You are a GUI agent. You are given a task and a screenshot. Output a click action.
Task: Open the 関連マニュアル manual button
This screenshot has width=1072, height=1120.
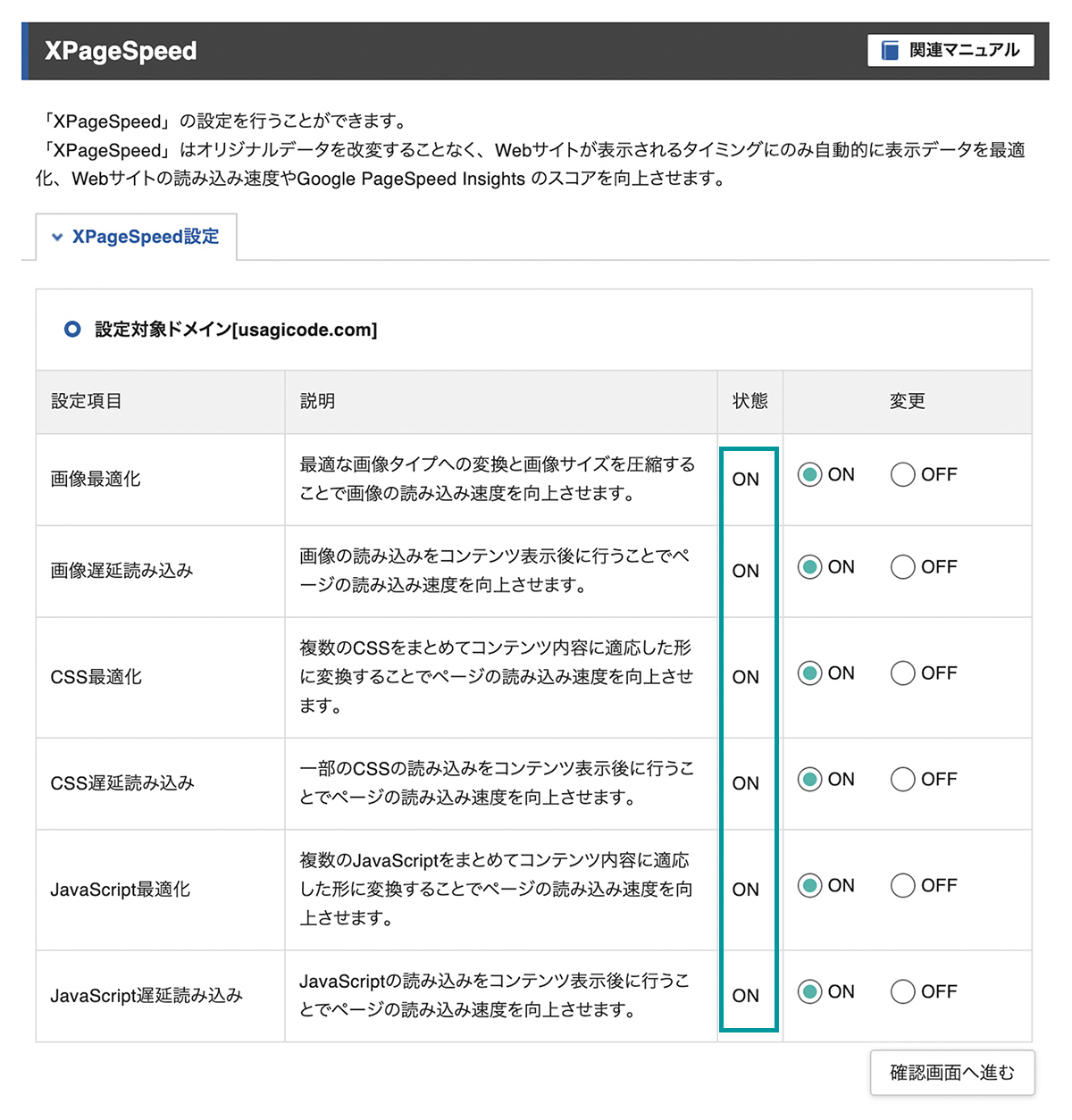[951, 50]
